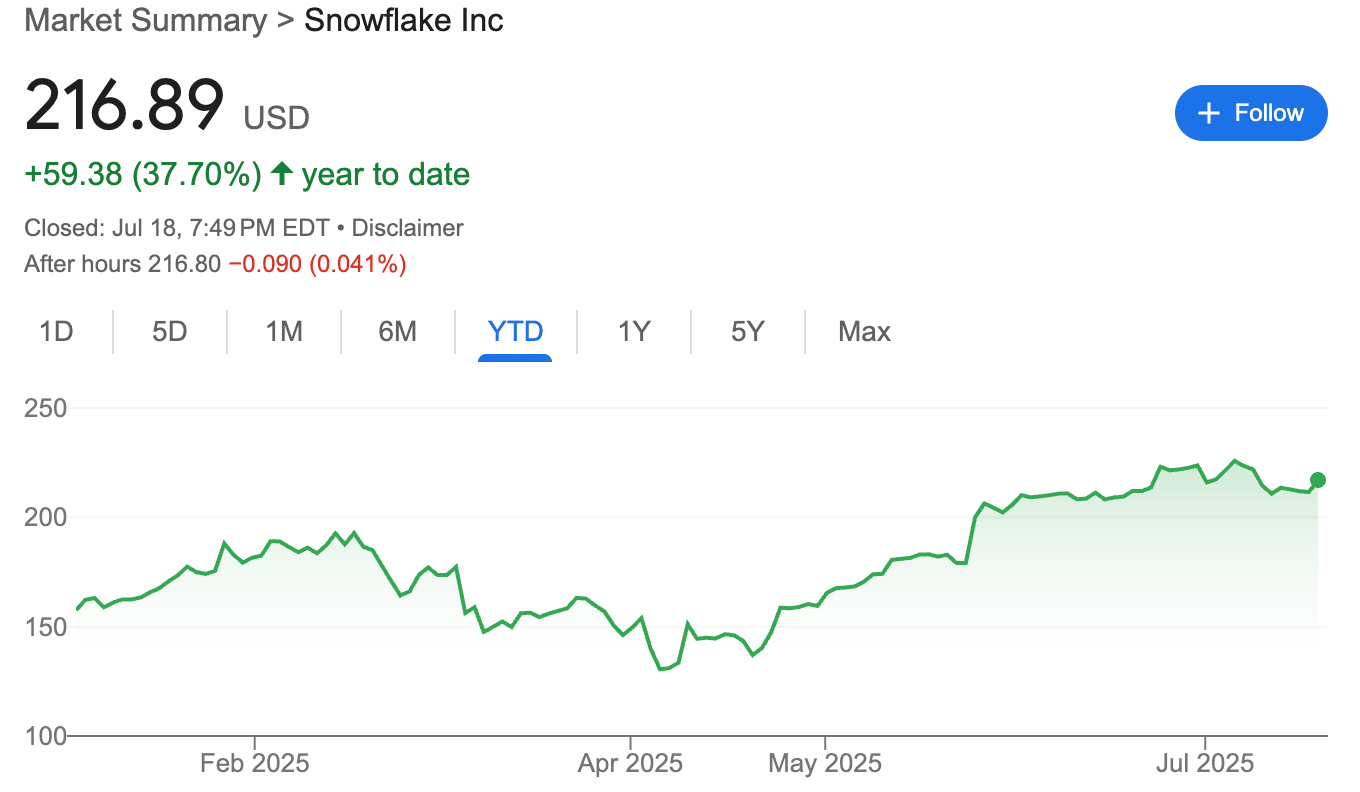Select the YTD range tab
This screenshot has width=1360, height=792.
[515, 331]
